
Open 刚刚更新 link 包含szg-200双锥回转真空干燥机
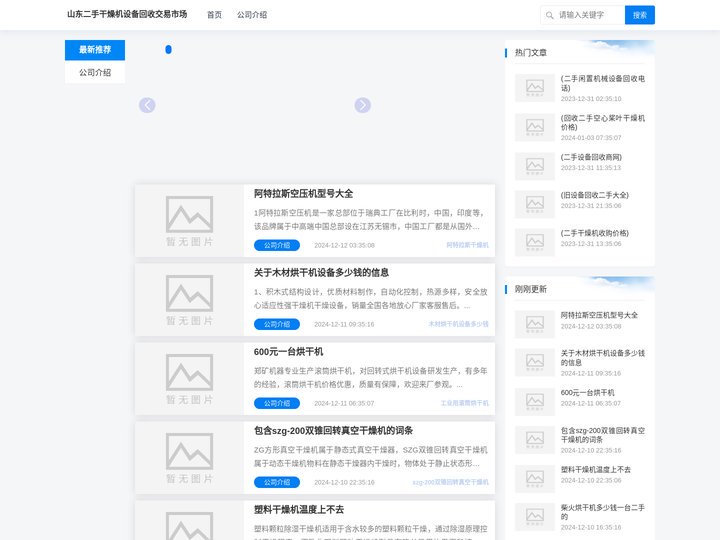point(602,435)
